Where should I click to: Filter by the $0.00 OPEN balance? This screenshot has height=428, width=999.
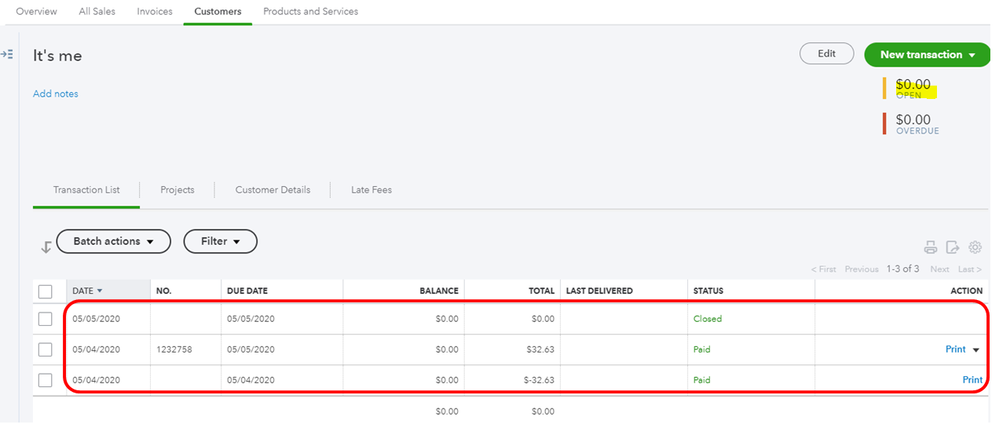click(913, 89)
